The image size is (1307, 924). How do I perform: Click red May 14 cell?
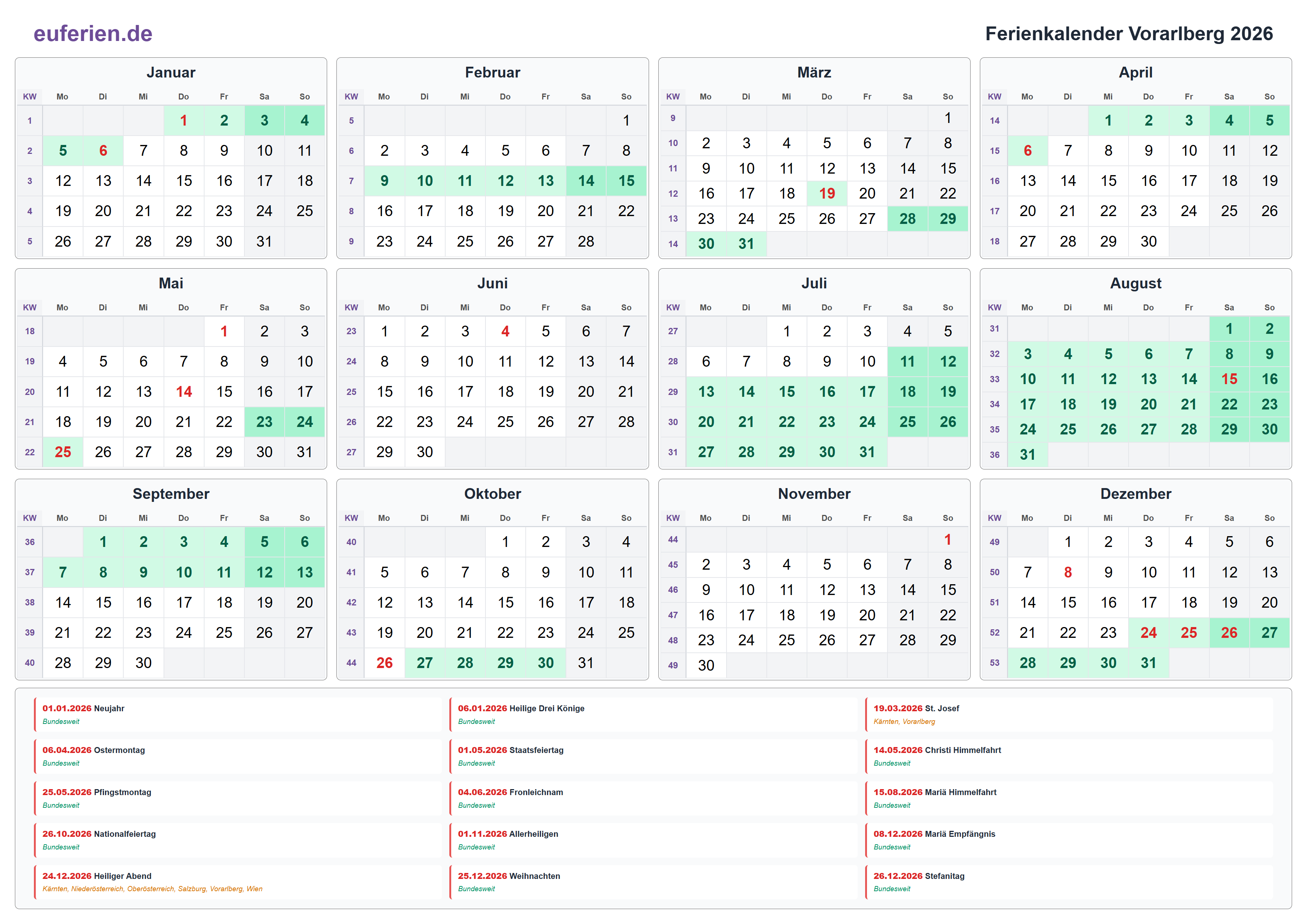183,392
